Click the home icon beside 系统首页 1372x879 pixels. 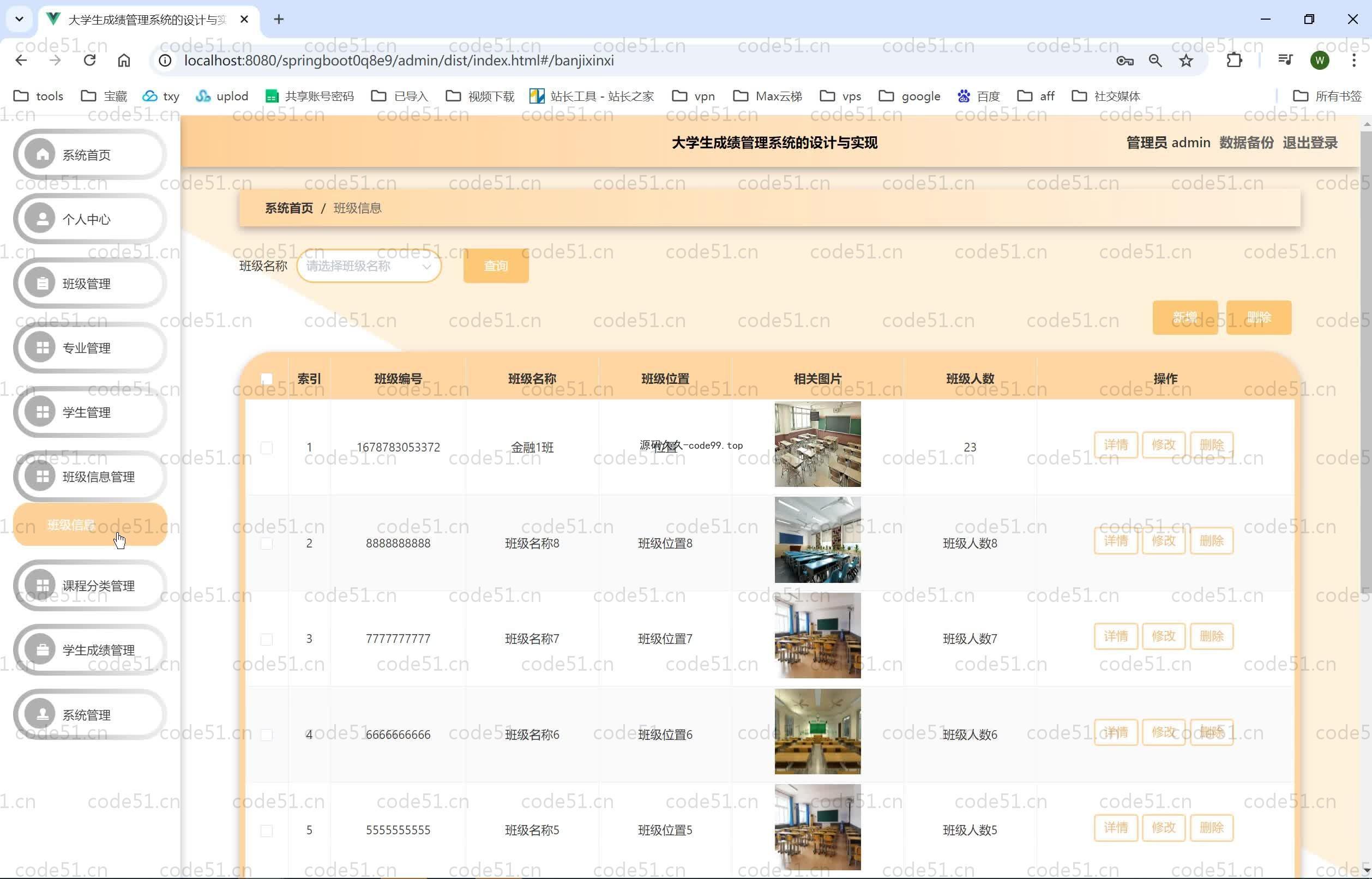click(x=42, y=154)
